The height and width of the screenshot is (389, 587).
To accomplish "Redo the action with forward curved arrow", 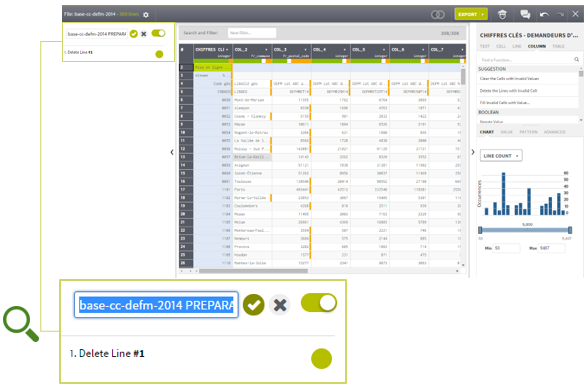I will [560, 15].
